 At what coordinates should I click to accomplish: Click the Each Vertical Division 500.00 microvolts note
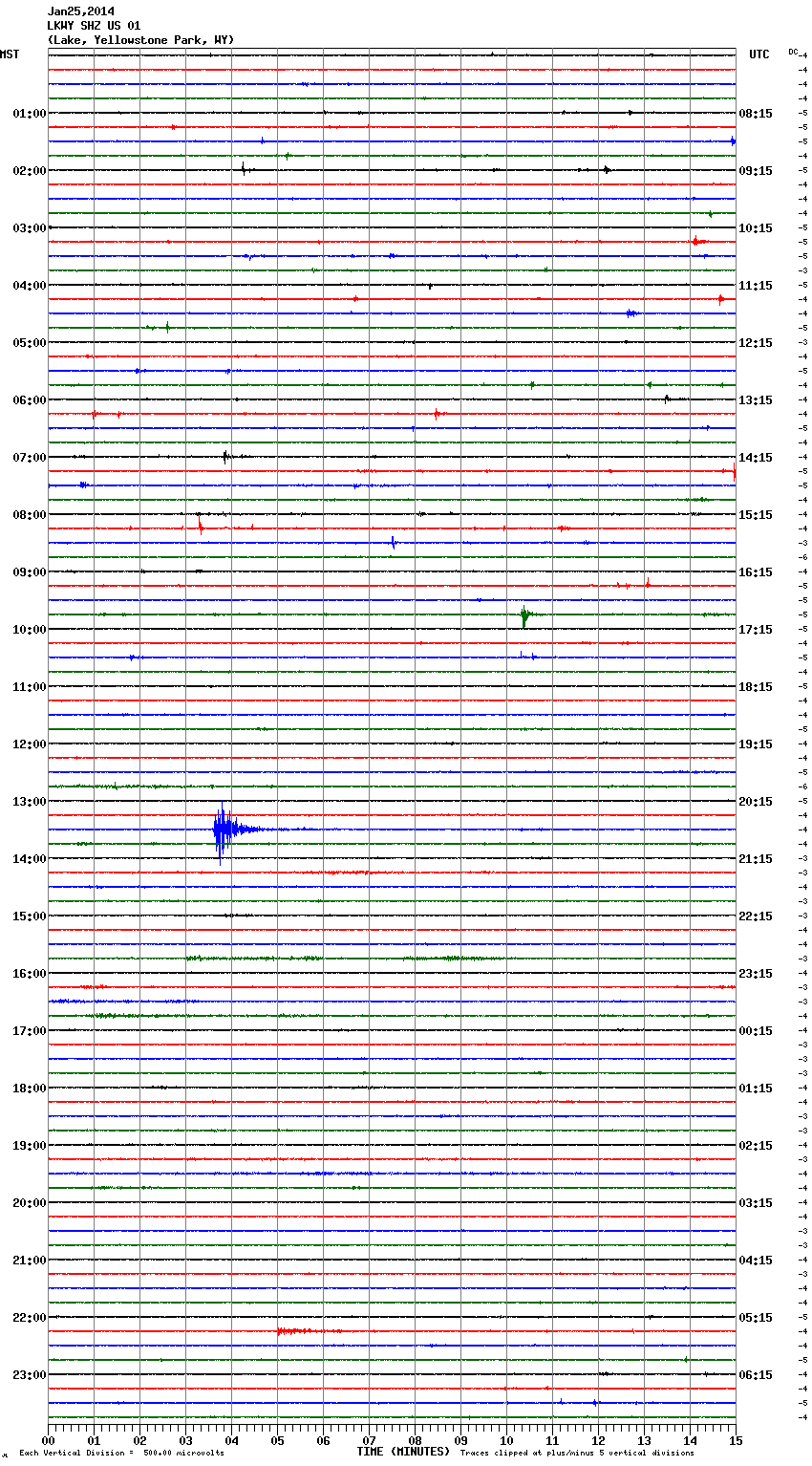(121, 1453)
